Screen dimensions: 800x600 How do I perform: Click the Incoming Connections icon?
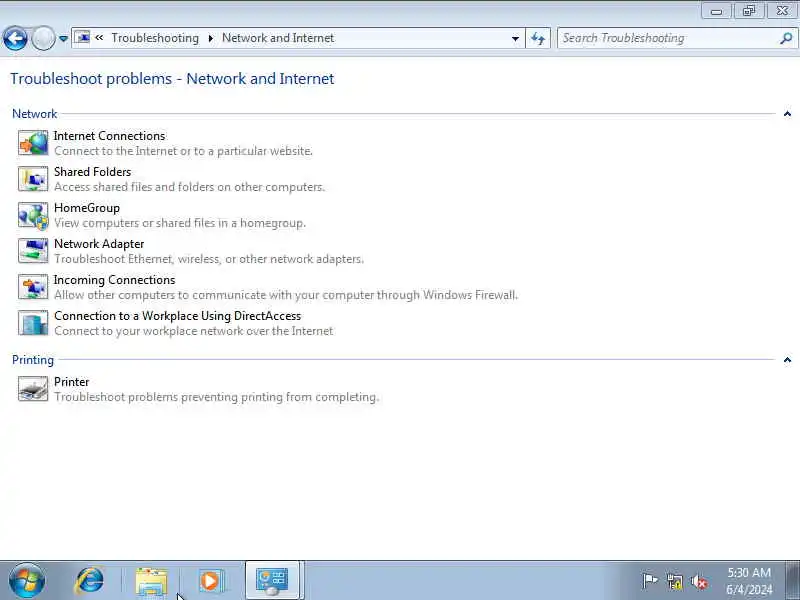click(33, 287)
